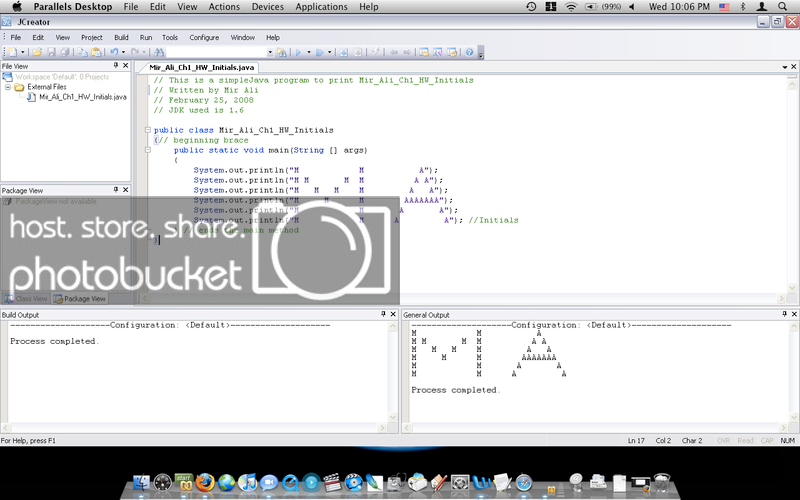Click the Copy toolbar icon

point(82,52)
